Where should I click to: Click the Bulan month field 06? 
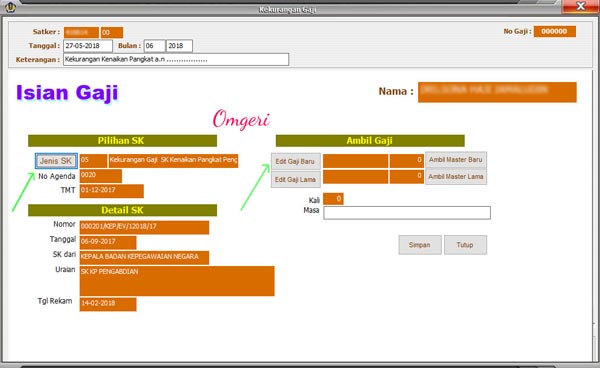(155, 46)
